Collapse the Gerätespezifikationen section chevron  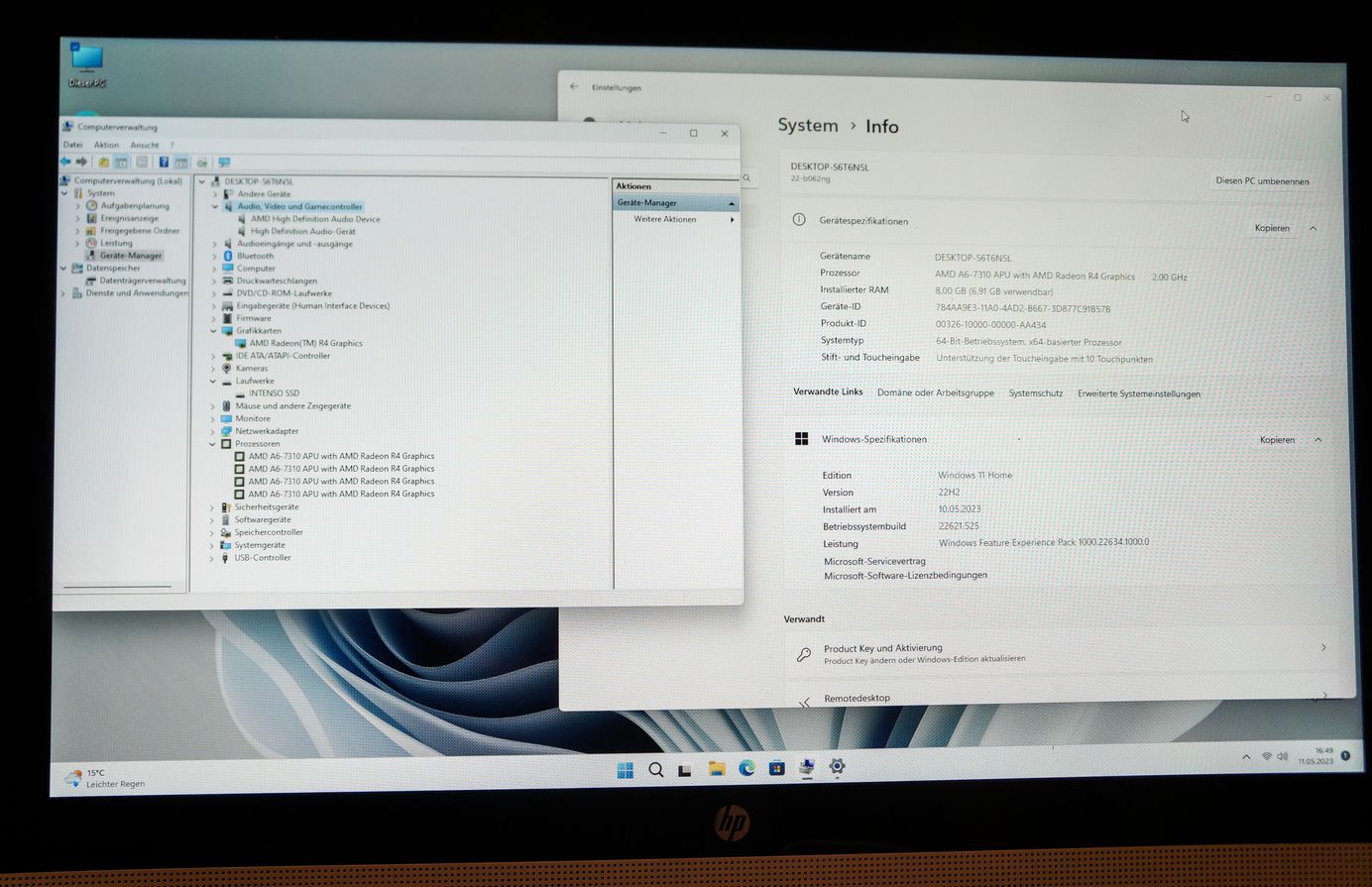click(x=1313, y=228)
